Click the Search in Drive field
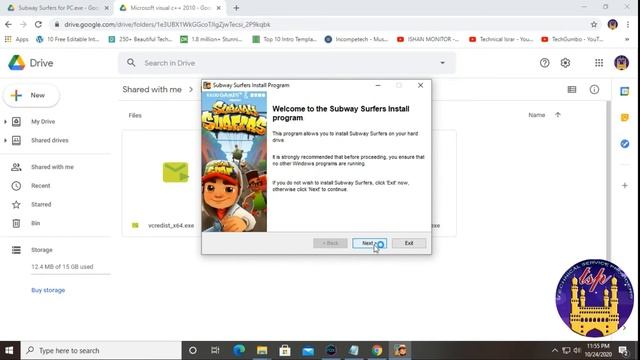 286,63
